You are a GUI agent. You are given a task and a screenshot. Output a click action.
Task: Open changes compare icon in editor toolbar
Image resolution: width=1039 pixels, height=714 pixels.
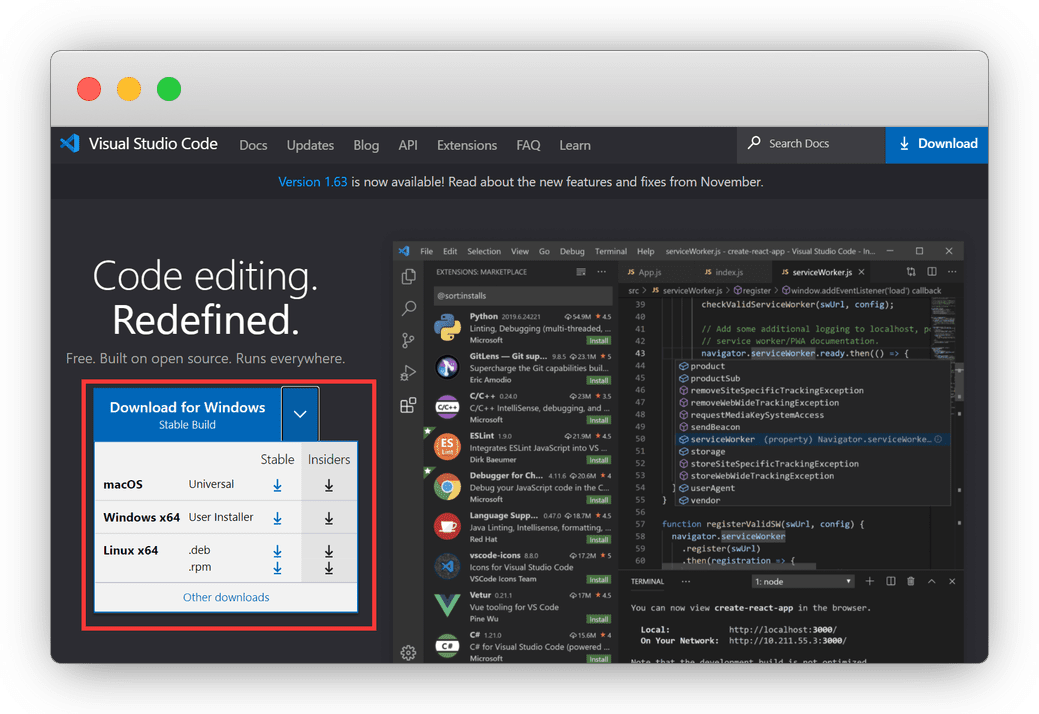912,272
